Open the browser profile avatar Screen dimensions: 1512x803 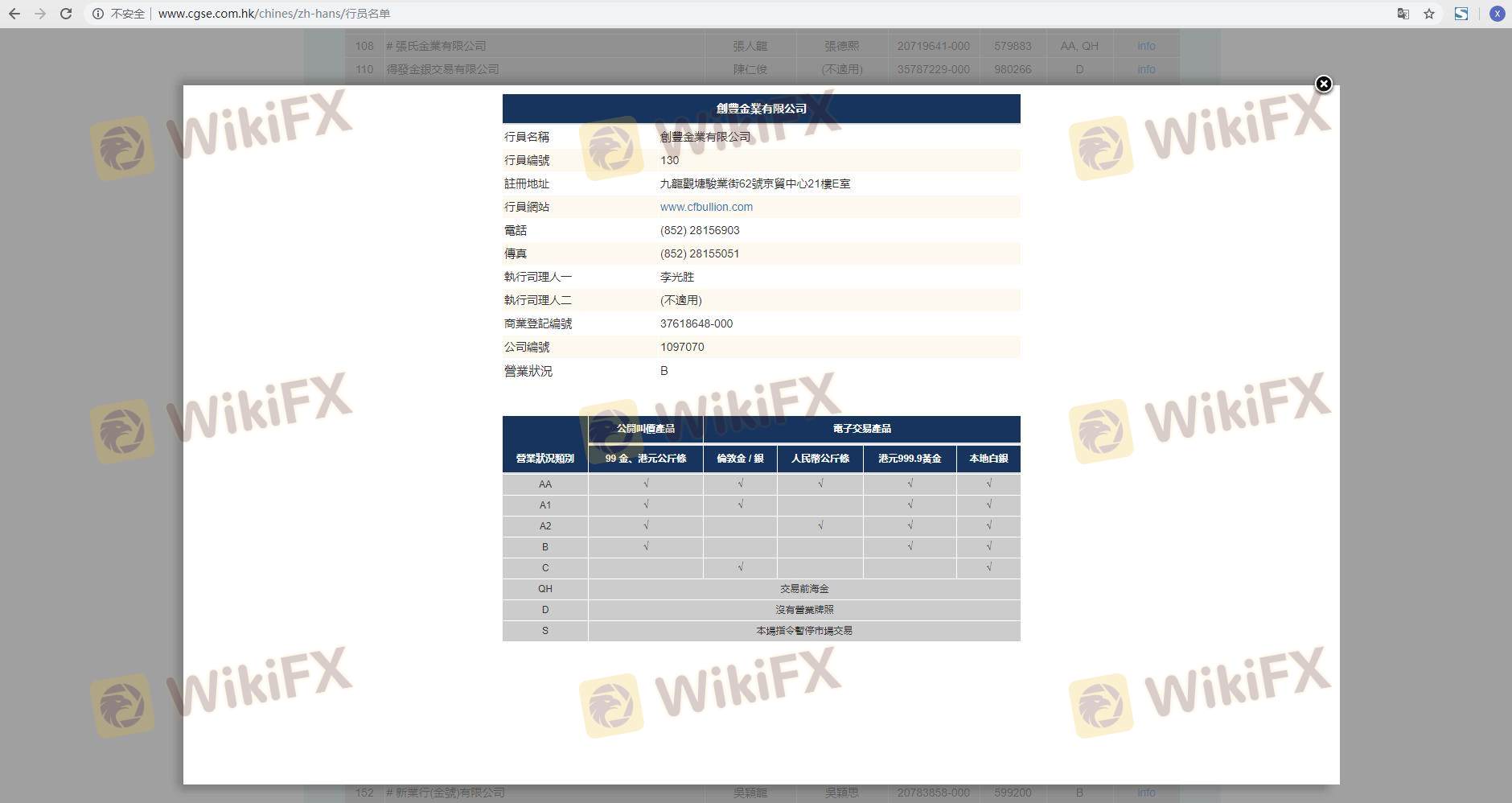(x=1497, y=14)
